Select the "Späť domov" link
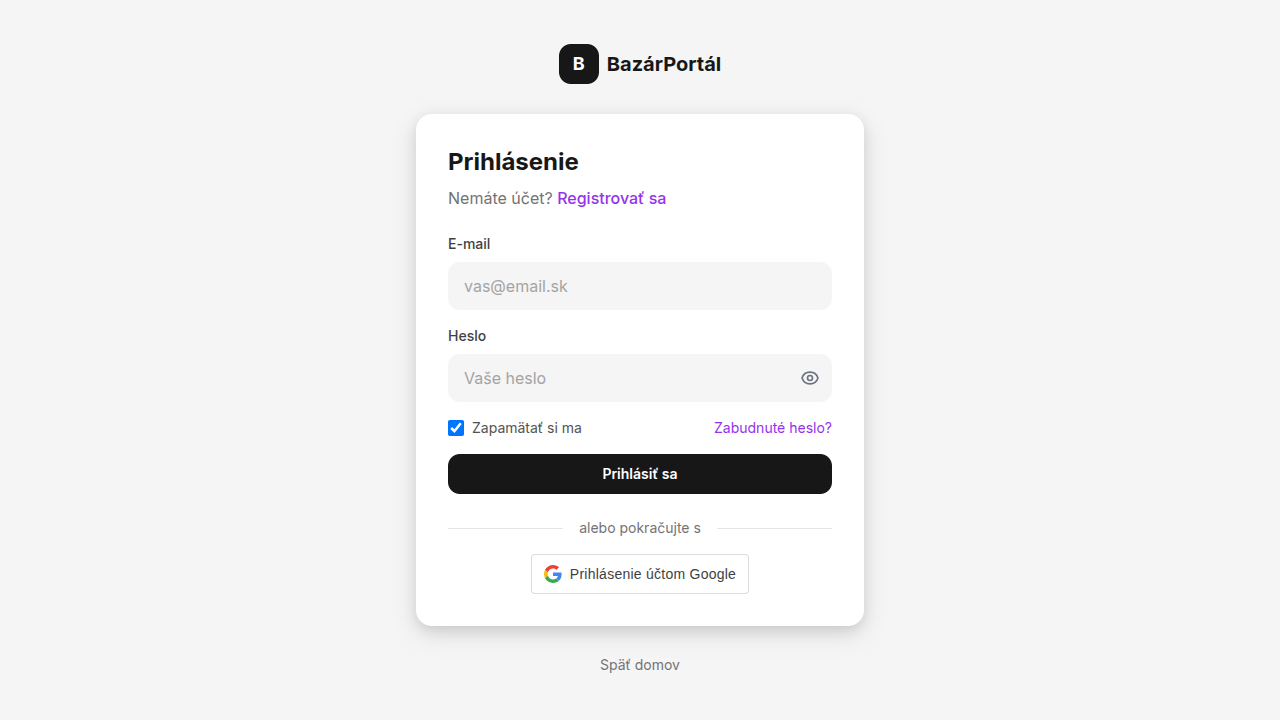Screen dimensions: 1280x720 click(x=639, y=664)
